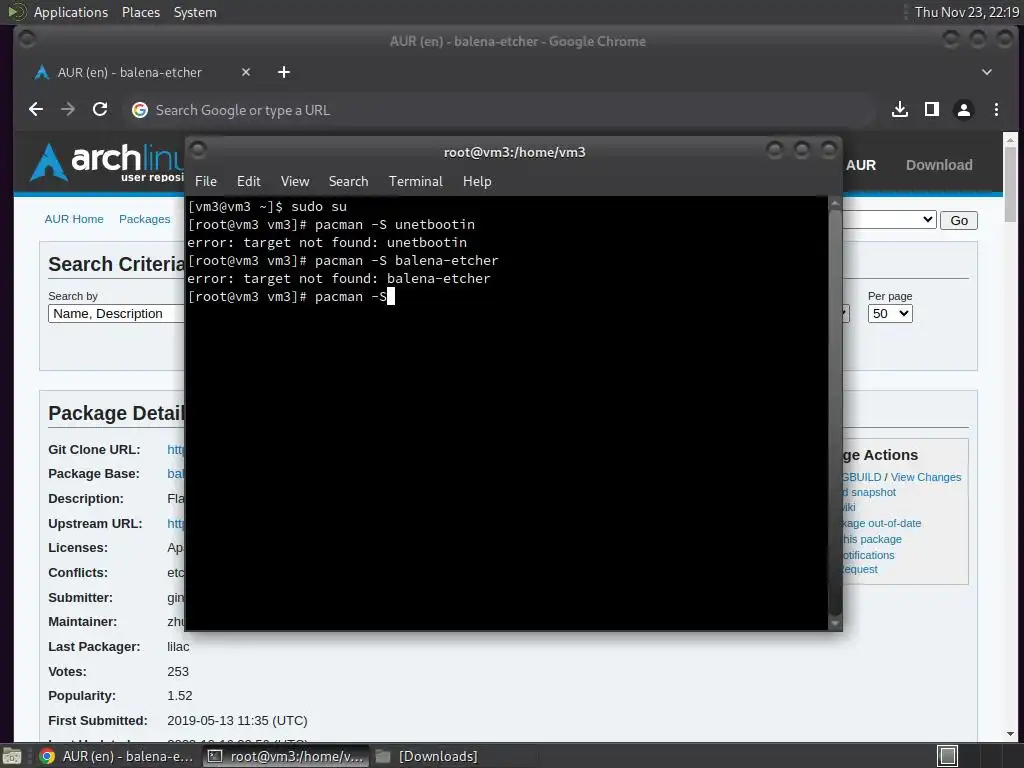Open Terminal's File menu
The image size is (1024, 768).
(206, 182)
